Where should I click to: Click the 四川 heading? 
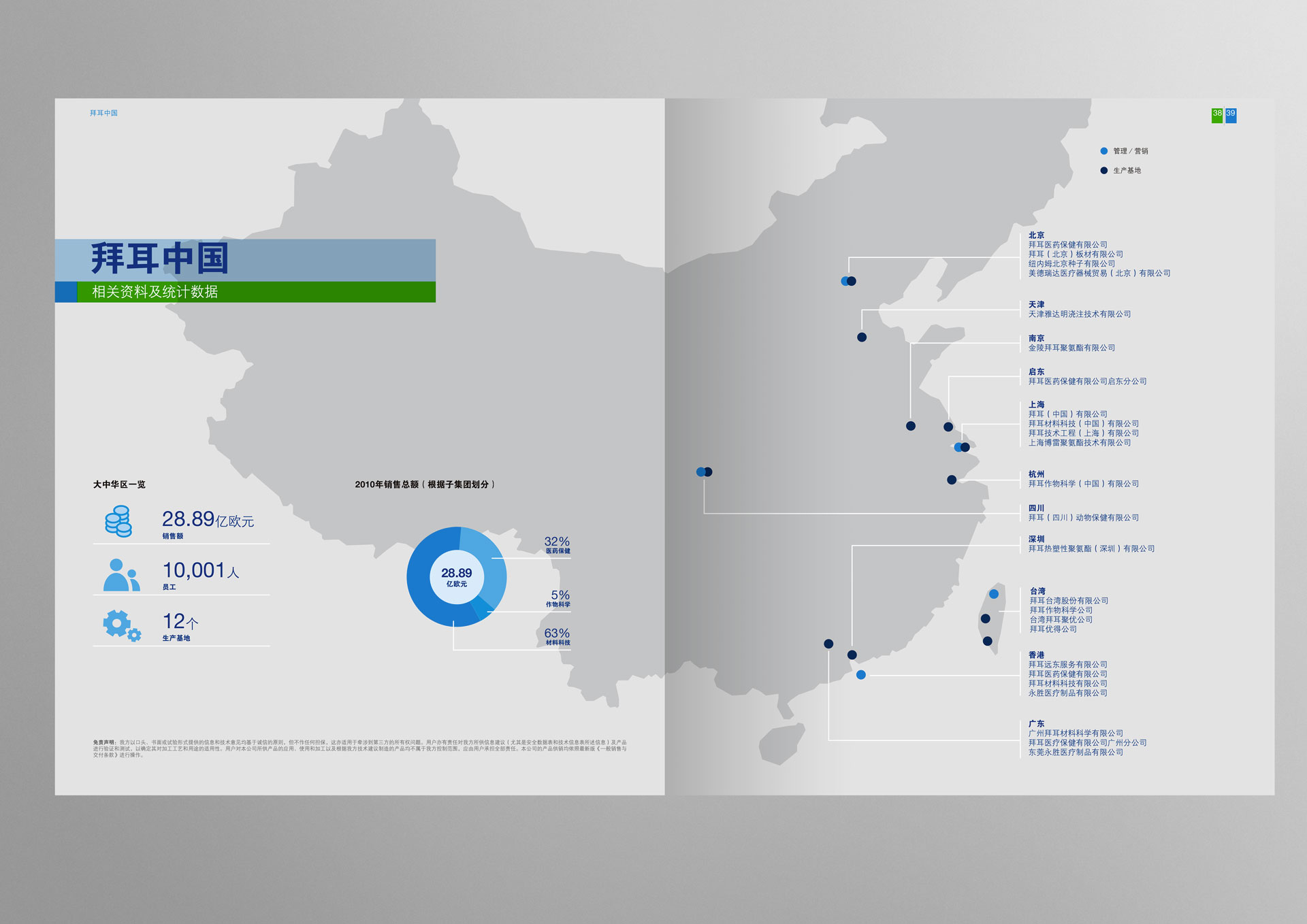pos(1036,508)
